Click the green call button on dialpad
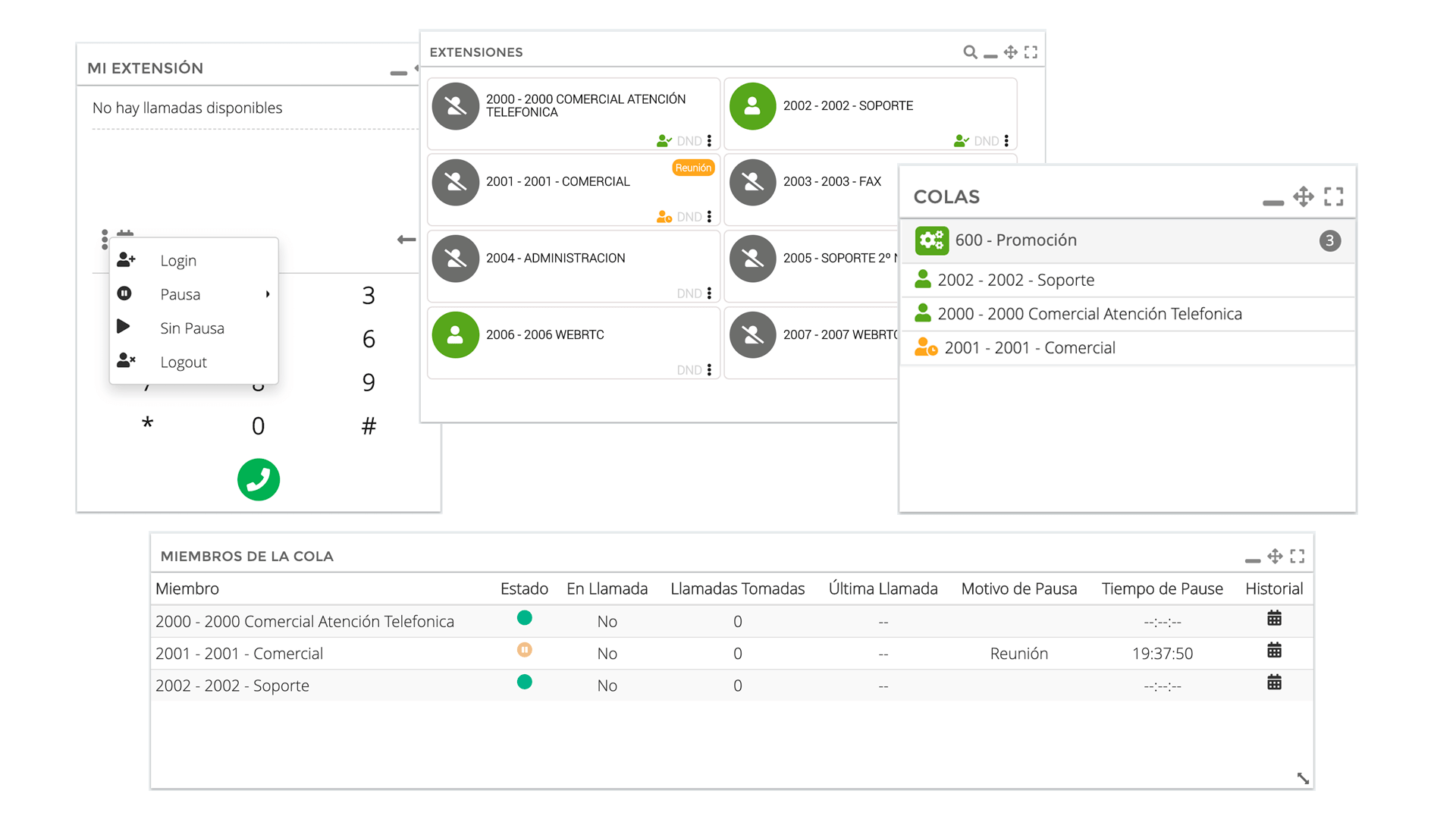 click(x=259, y=479)
